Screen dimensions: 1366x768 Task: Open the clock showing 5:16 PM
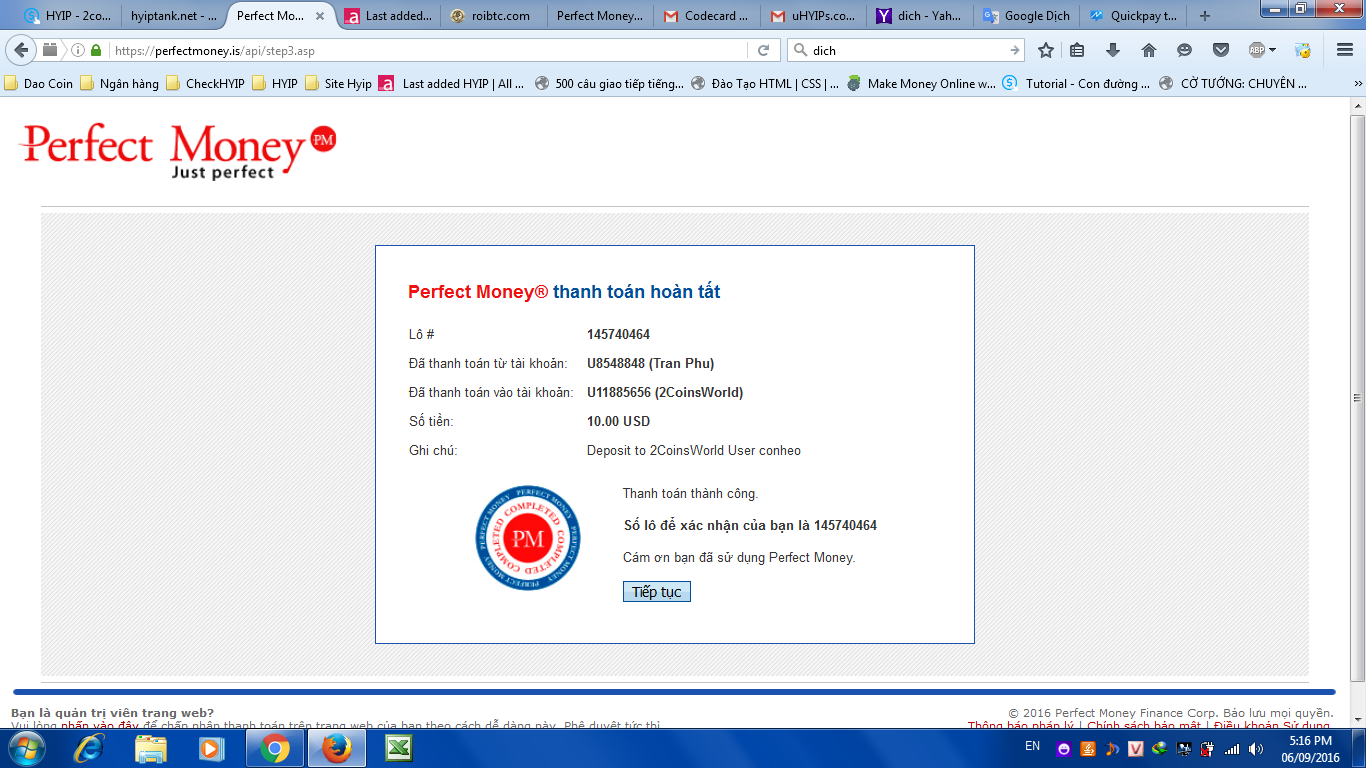click(x=1310, y=748)
